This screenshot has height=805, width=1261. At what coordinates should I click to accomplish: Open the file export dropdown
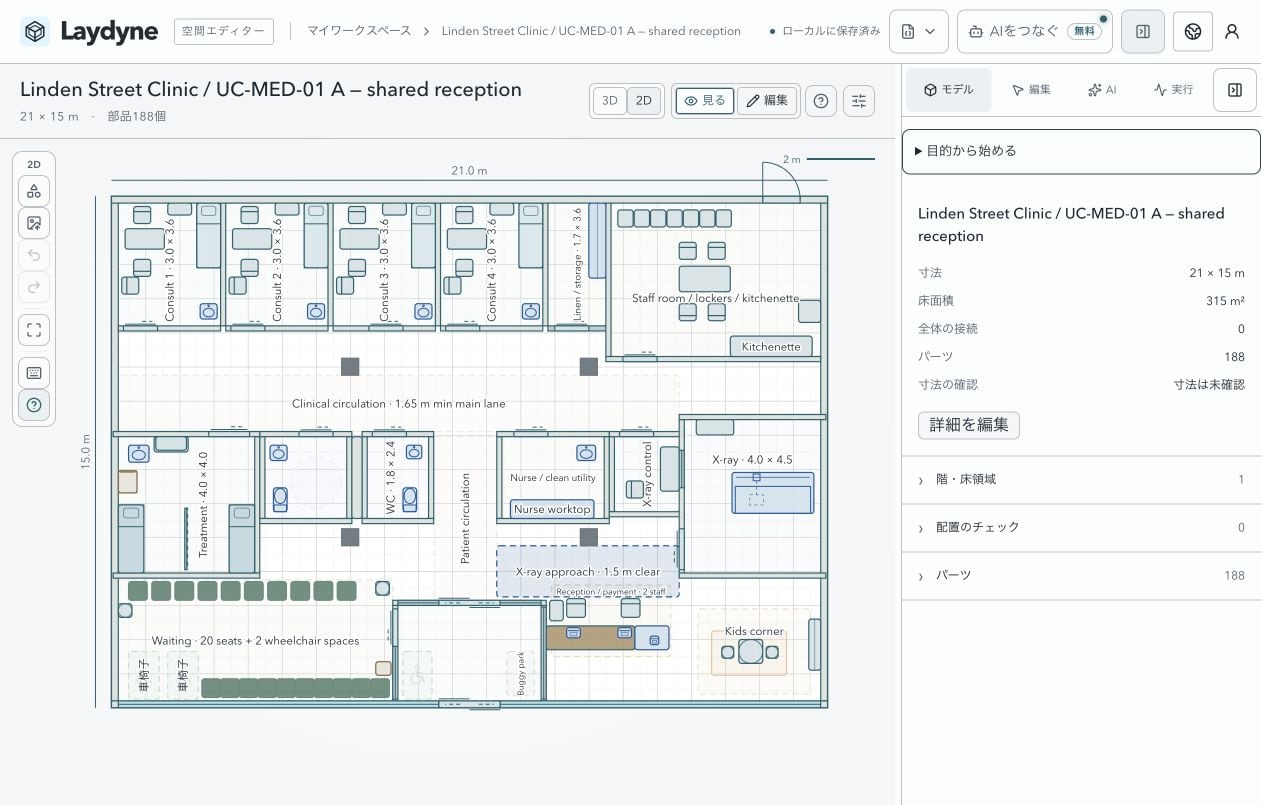click(919, 32)
